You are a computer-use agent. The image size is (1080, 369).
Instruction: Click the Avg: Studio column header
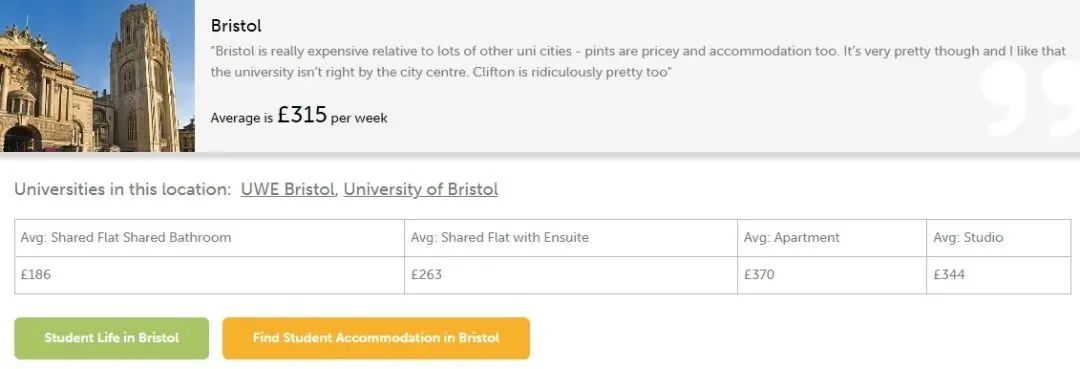[999, 238]
